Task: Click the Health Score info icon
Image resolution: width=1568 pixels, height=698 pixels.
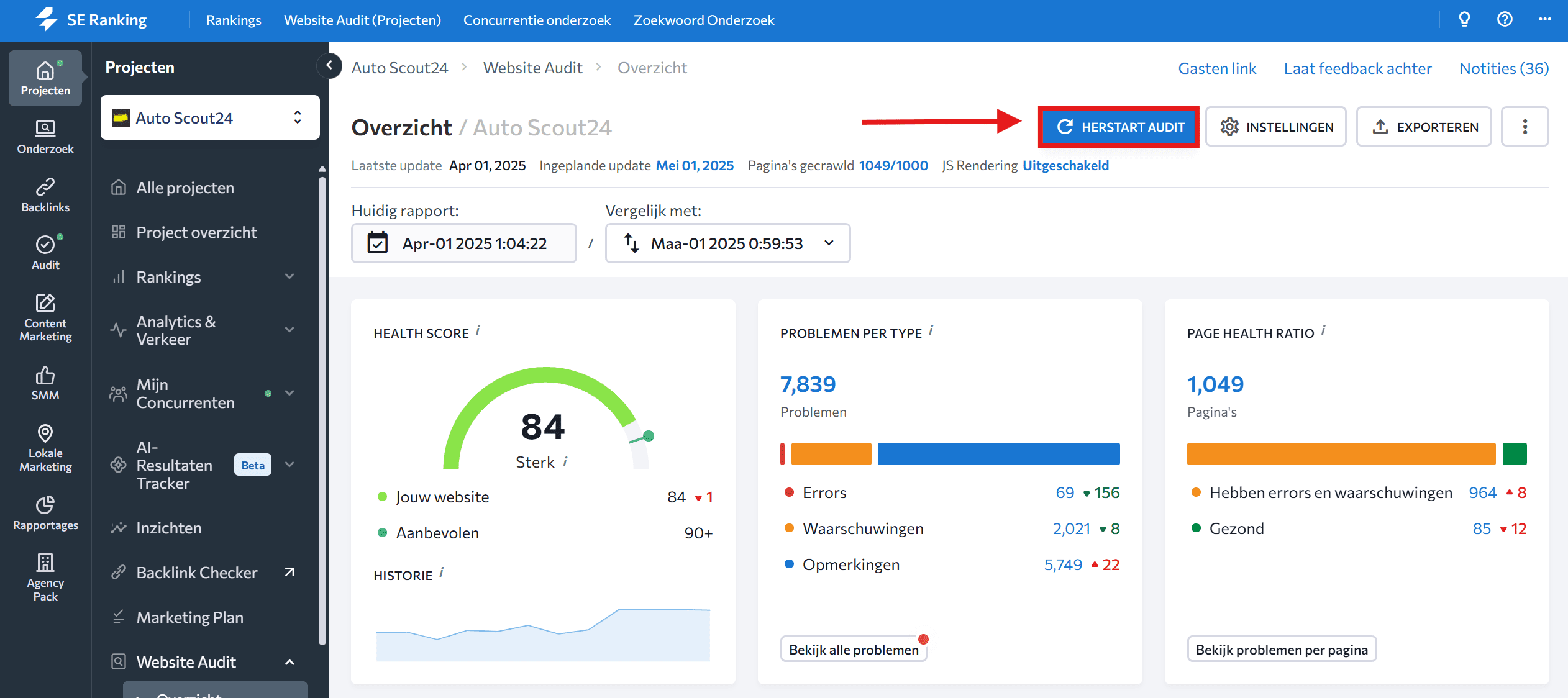Action: [478, 330]
